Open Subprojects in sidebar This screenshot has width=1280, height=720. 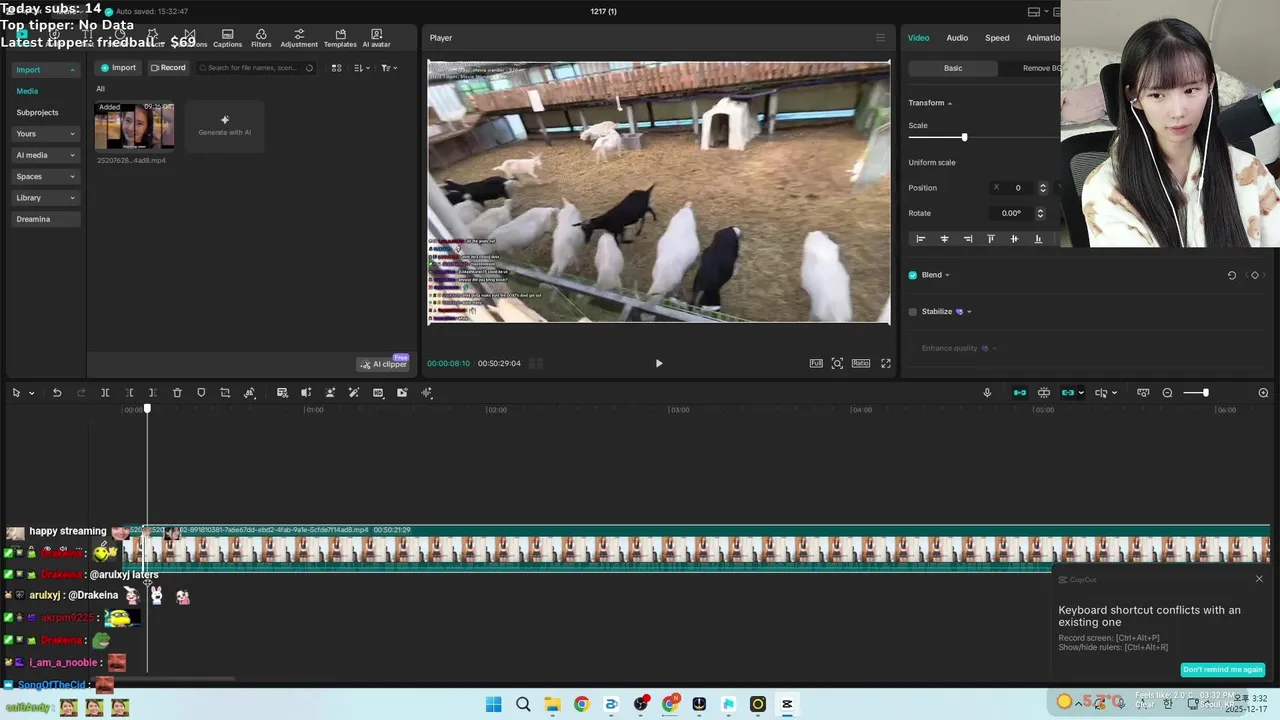point(37,113)
